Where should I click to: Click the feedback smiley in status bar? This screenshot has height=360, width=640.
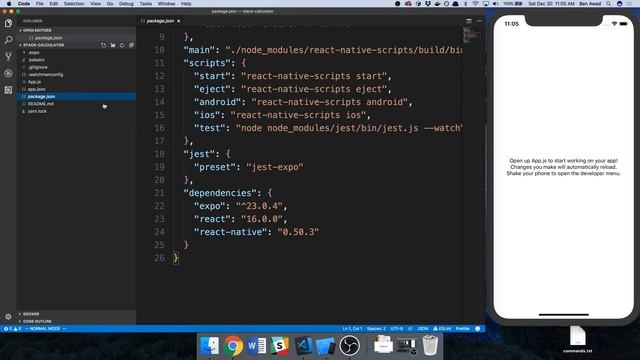click(x=478, y=329)
